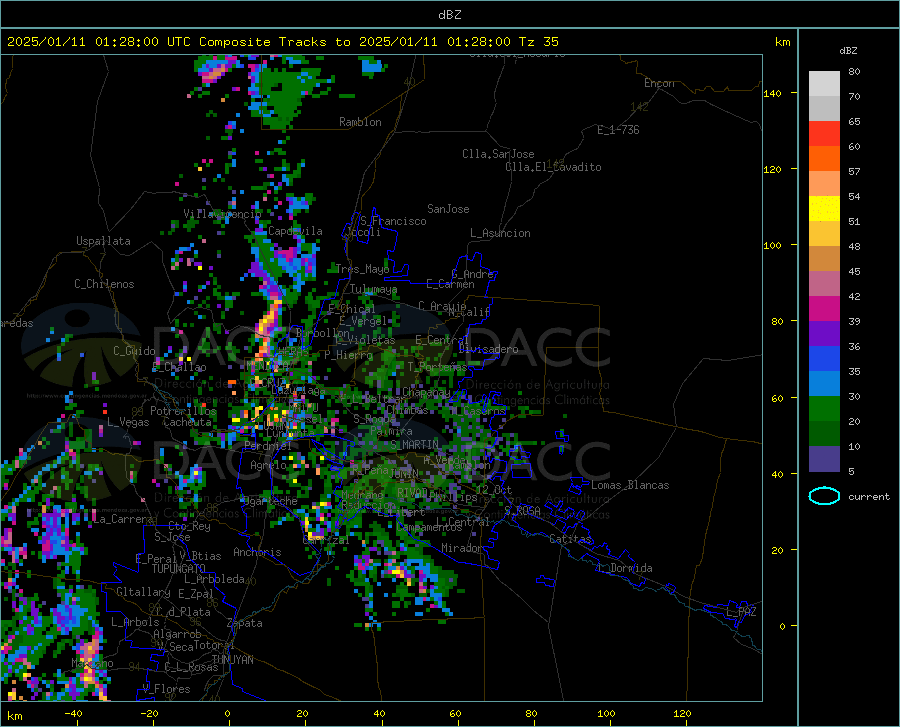Pick the magenta swatch between 42 and 39
The image size is (900, 727).
(824, 309)
